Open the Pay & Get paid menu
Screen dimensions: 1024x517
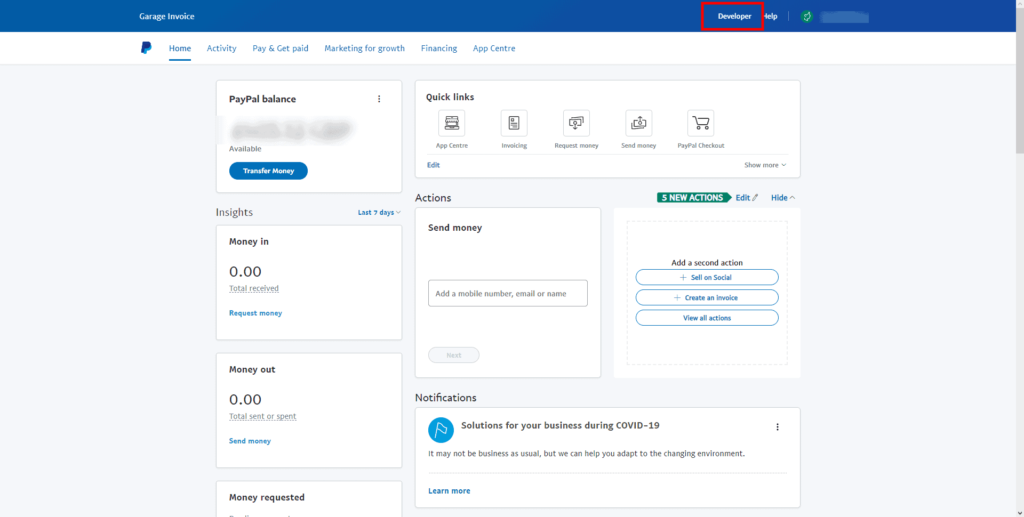280,48
